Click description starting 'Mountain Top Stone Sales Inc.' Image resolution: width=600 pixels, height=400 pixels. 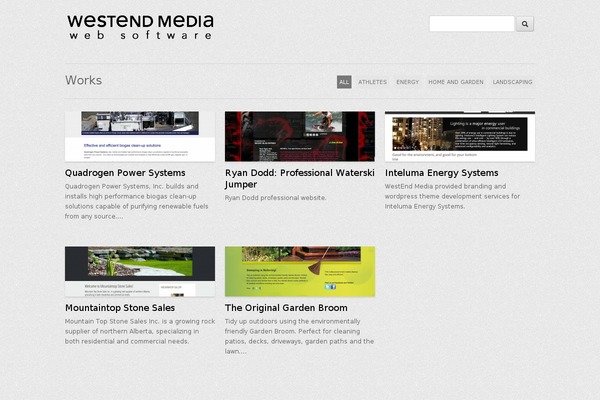tap(140, 331)
